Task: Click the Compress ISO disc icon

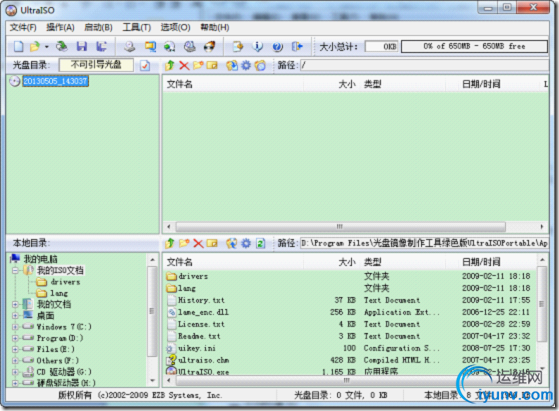Action: [x=170, y=46]
